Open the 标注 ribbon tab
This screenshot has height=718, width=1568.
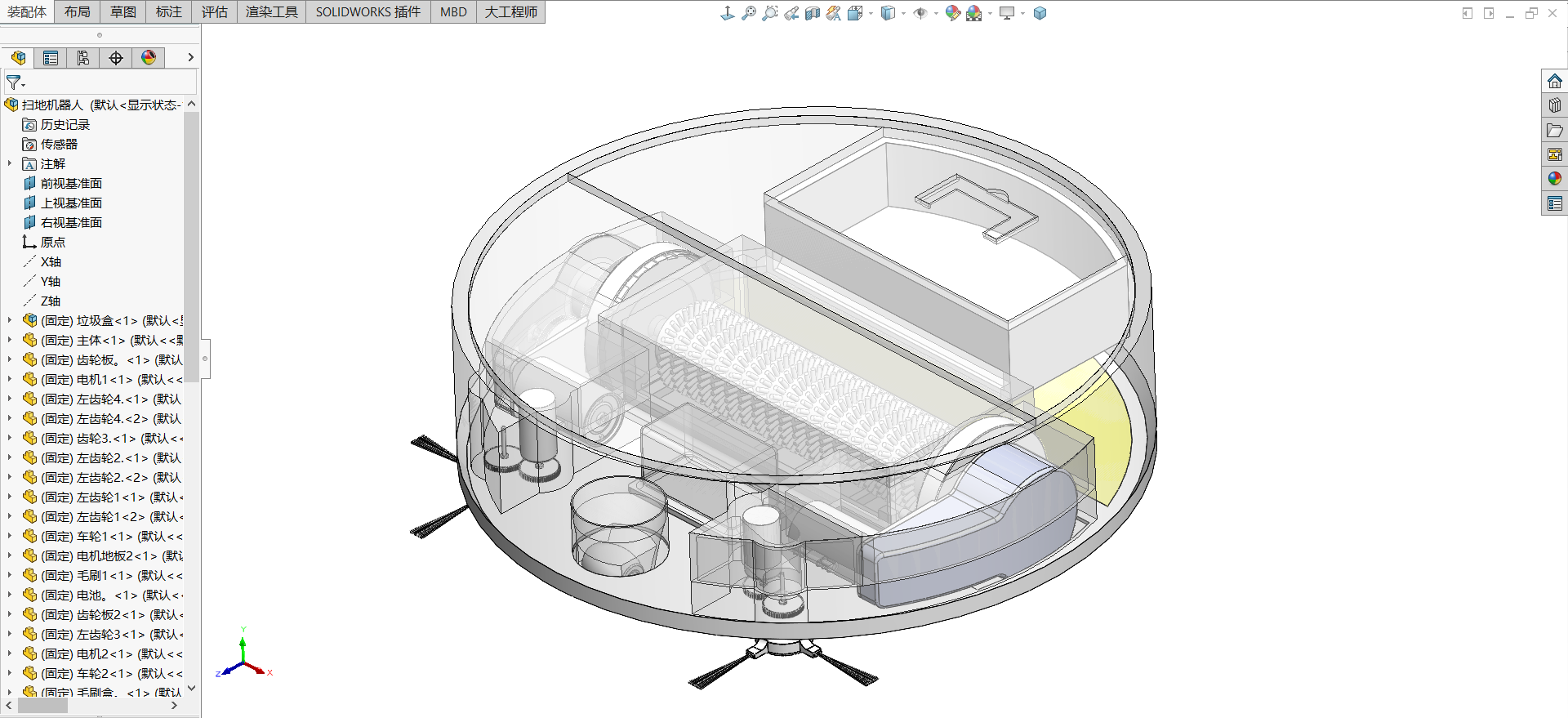click(169, 11)
